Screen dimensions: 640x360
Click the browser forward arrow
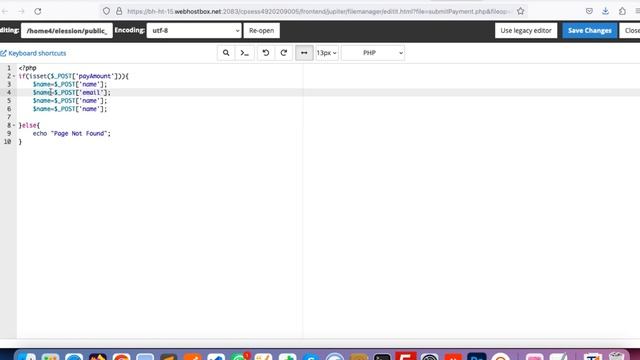[x=21, y=11]
